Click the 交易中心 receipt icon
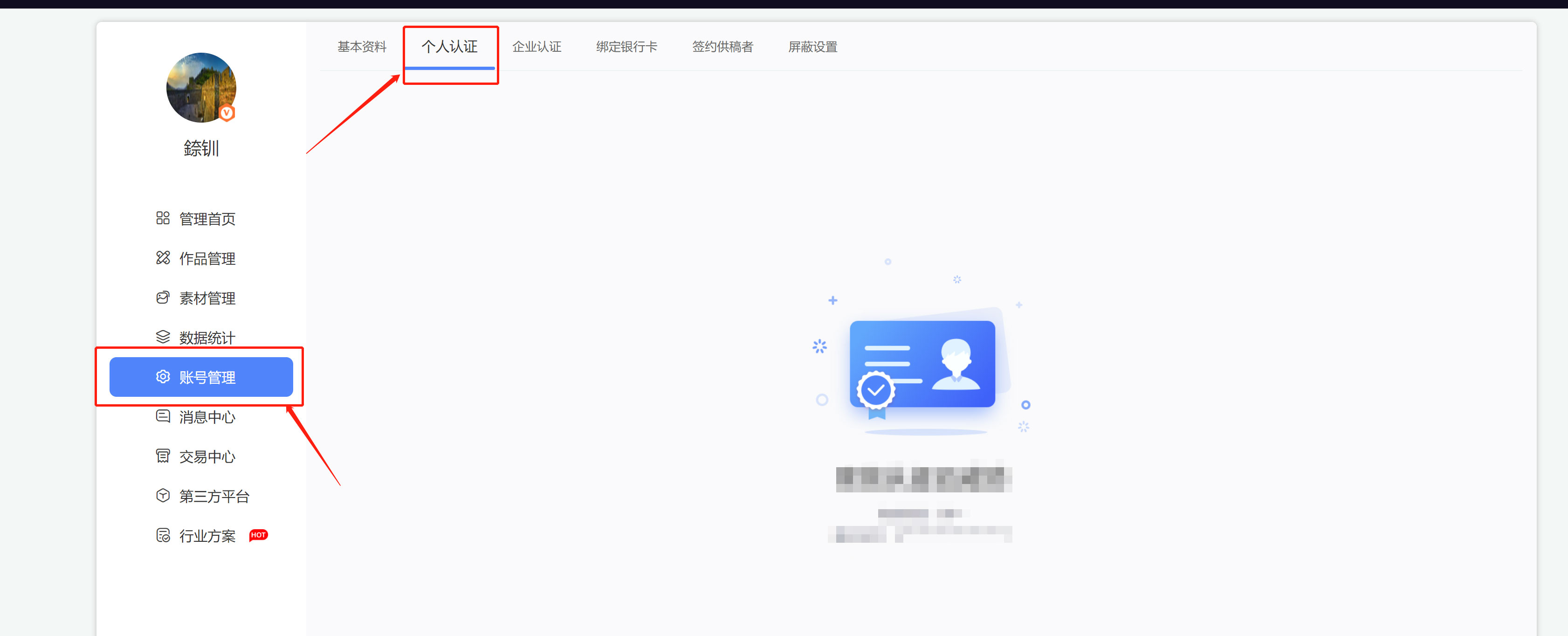The width and height of the screenshot is (1568, 636). (x=163, y=456)
